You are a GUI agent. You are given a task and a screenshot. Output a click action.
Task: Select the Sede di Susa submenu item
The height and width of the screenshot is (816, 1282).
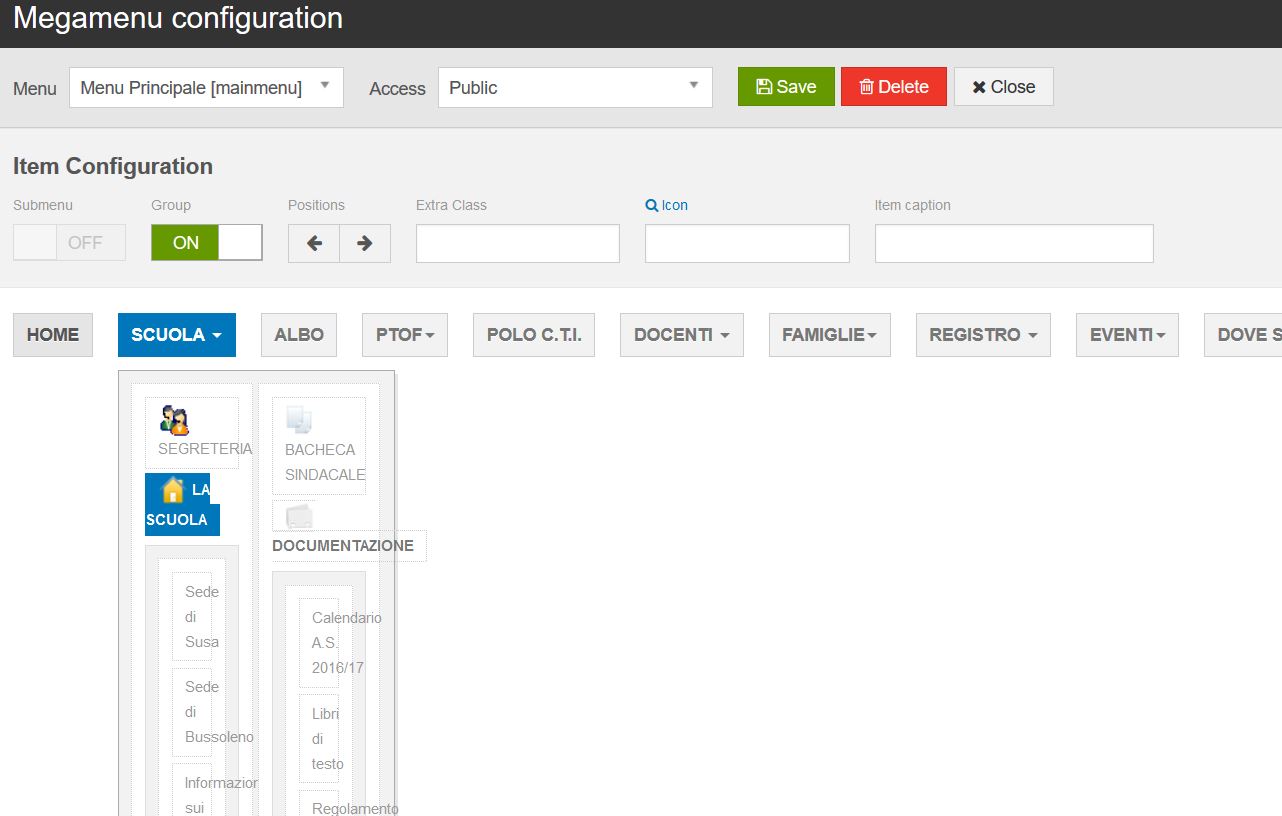pyautogui.click(x=201, y=617)
